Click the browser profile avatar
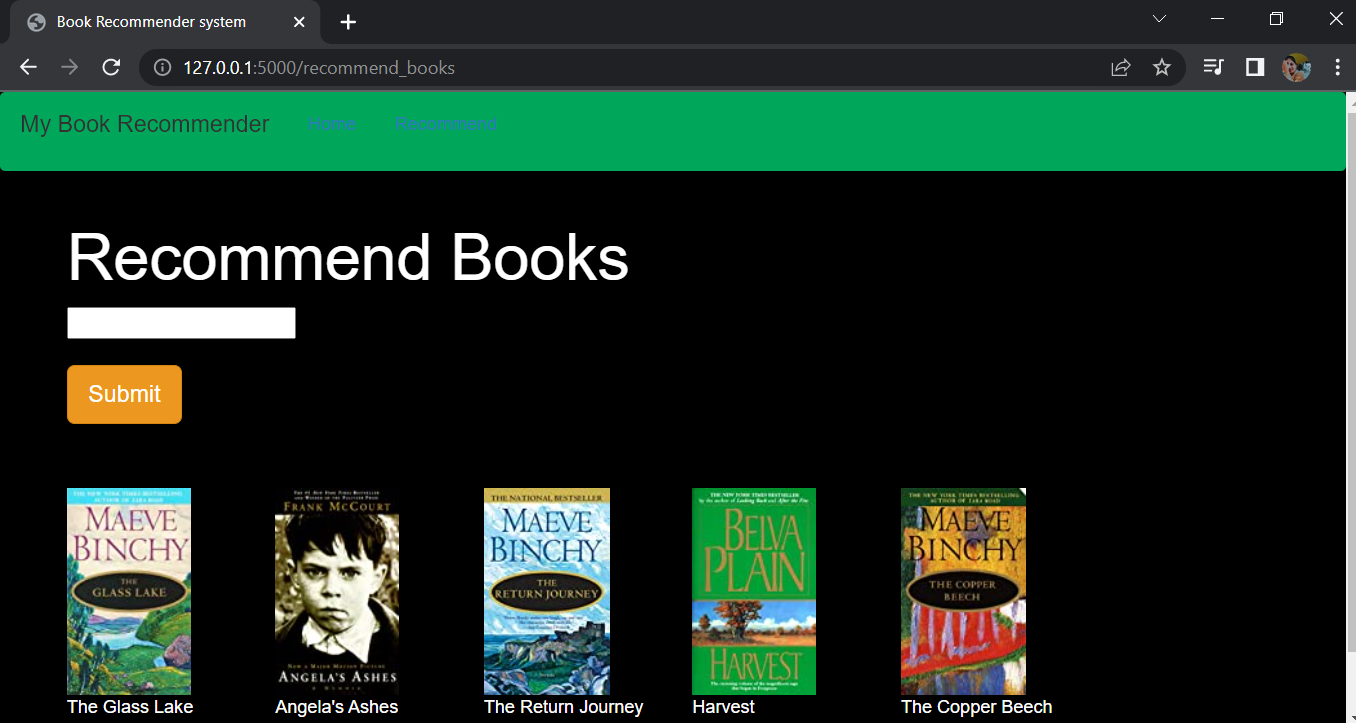This screenshot has width=1356, height=723. pyautogui.click(x=1296, y=67)
